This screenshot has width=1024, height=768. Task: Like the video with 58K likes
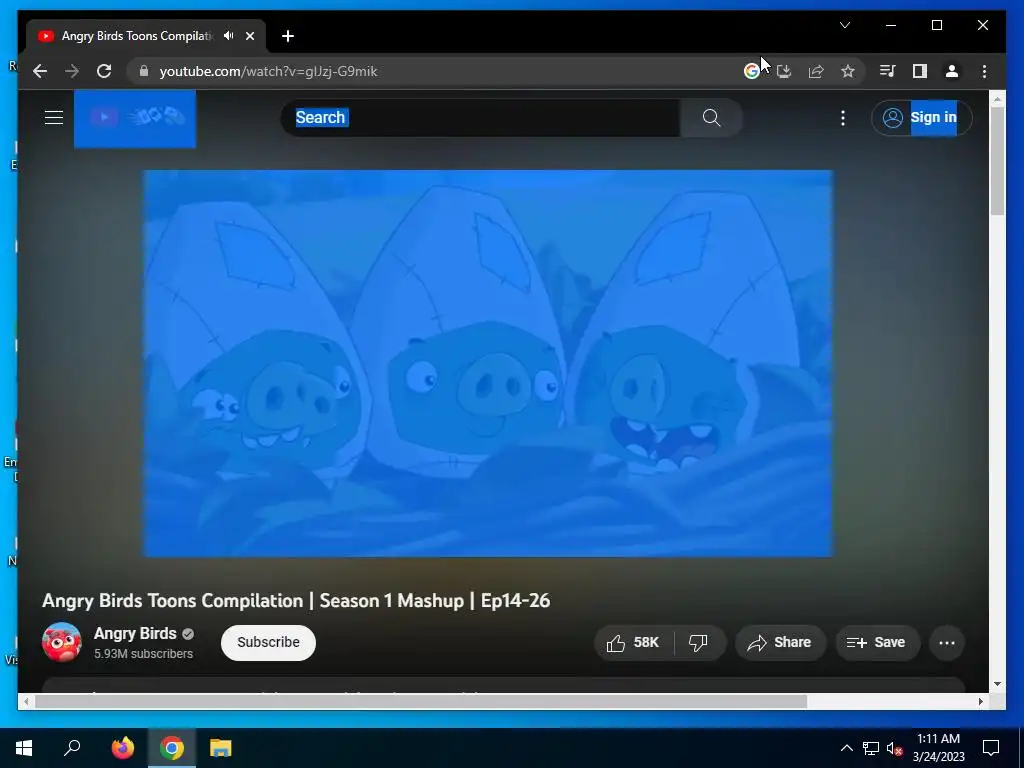[633, 643]
